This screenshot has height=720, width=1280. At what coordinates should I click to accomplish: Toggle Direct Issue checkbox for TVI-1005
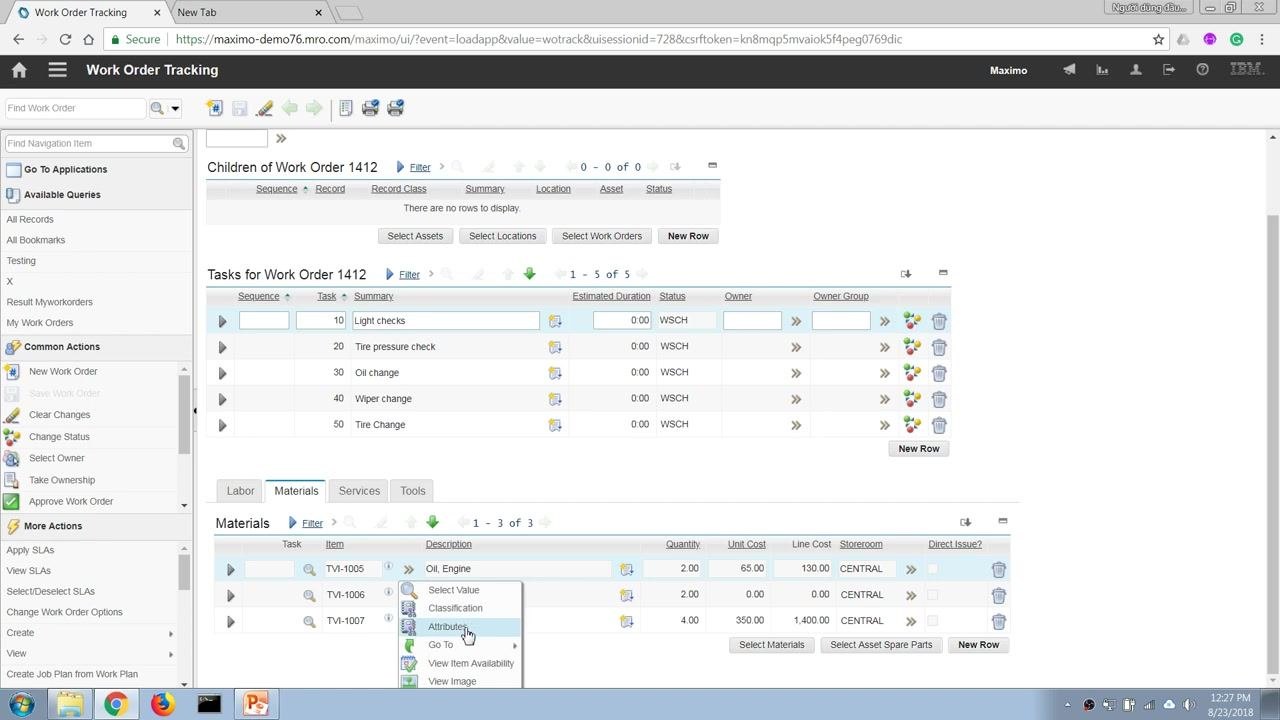coord(932,569)
